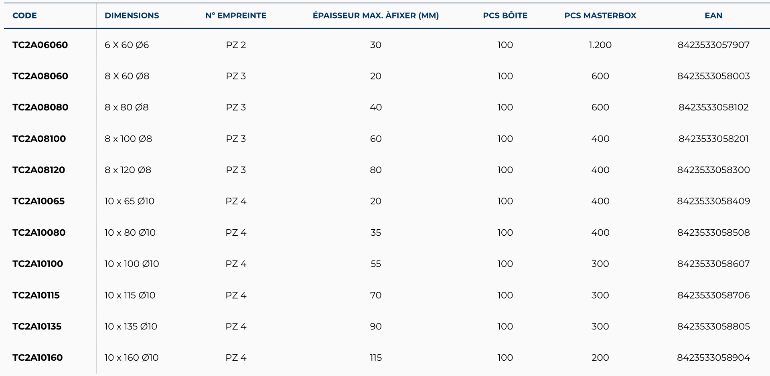
Task: Click EAN number 8423533057907
Action: click(713, 45)
